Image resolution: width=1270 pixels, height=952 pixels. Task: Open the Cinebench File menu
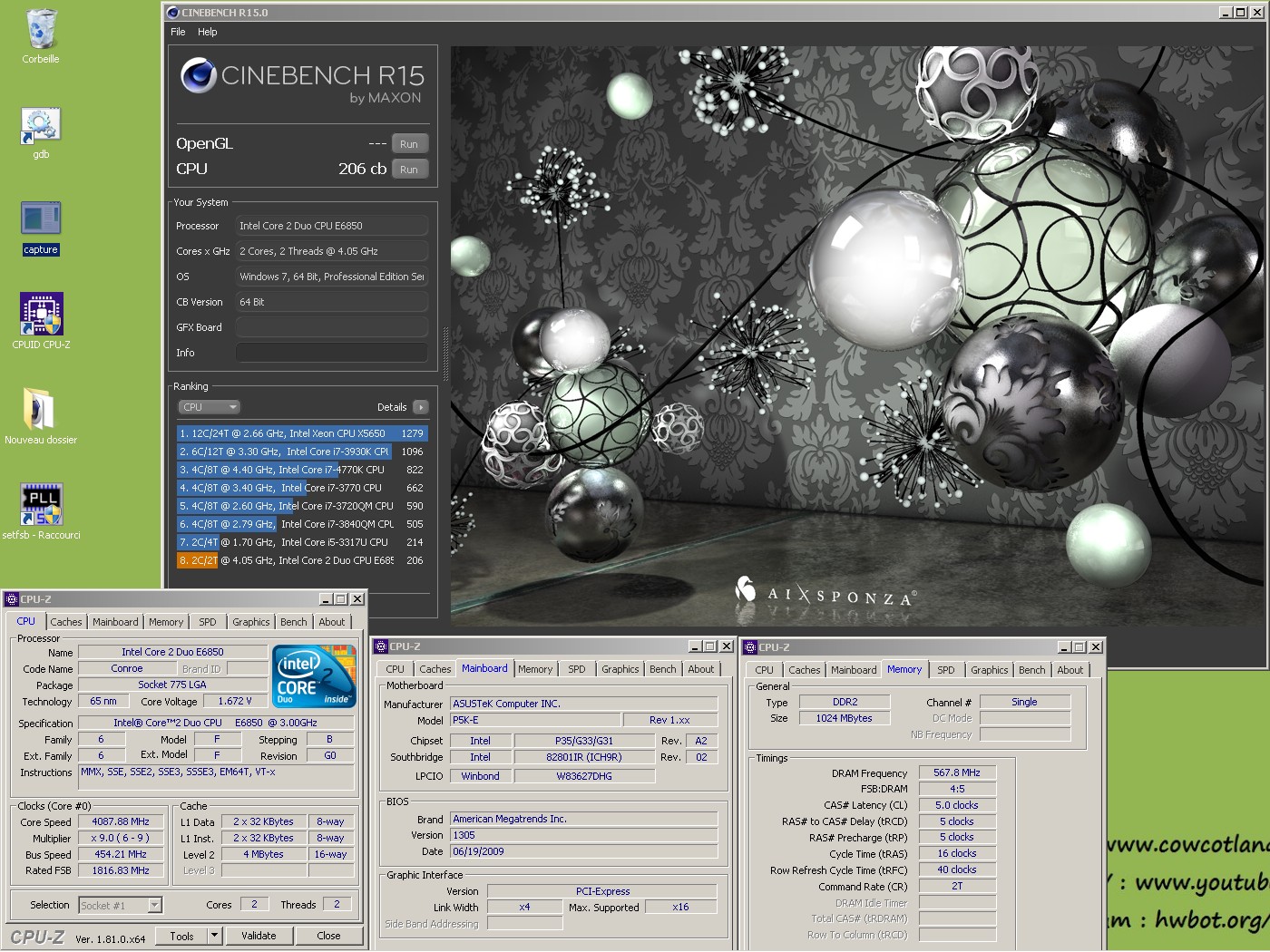pos(178,32)
